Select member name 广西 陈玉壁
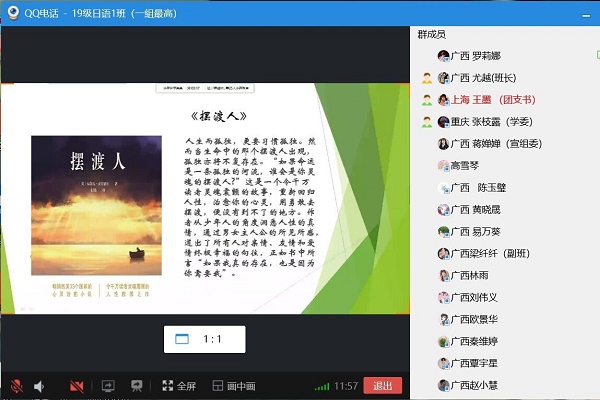600x400 pixels. pyautogui.click(x=478, y=188)
